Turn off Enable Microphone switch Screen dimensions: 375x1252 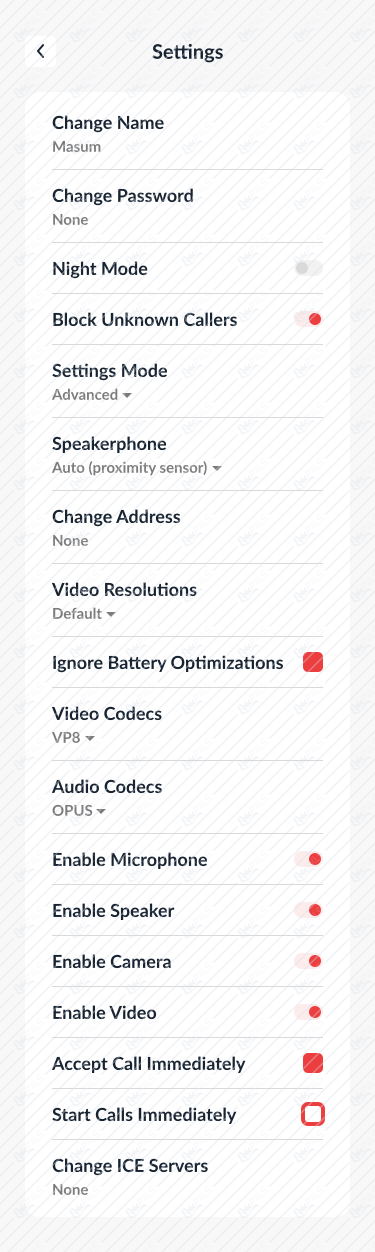point(309,859)
